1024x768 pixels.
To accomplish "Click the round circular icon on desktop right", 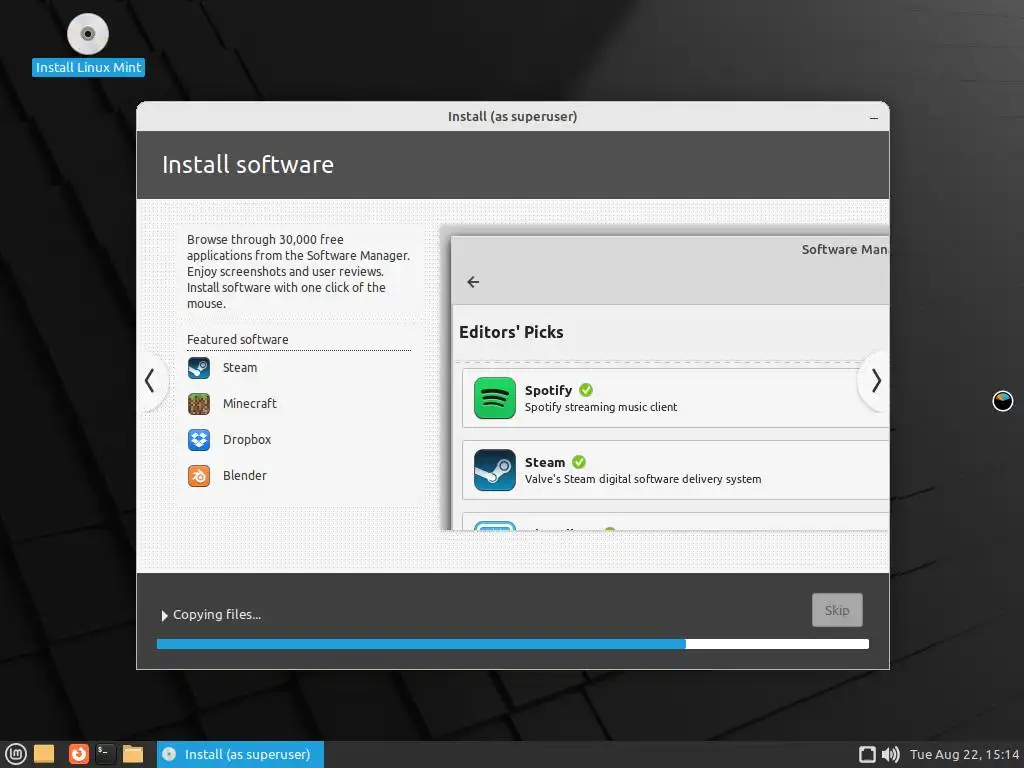I will coord(1002,400).
